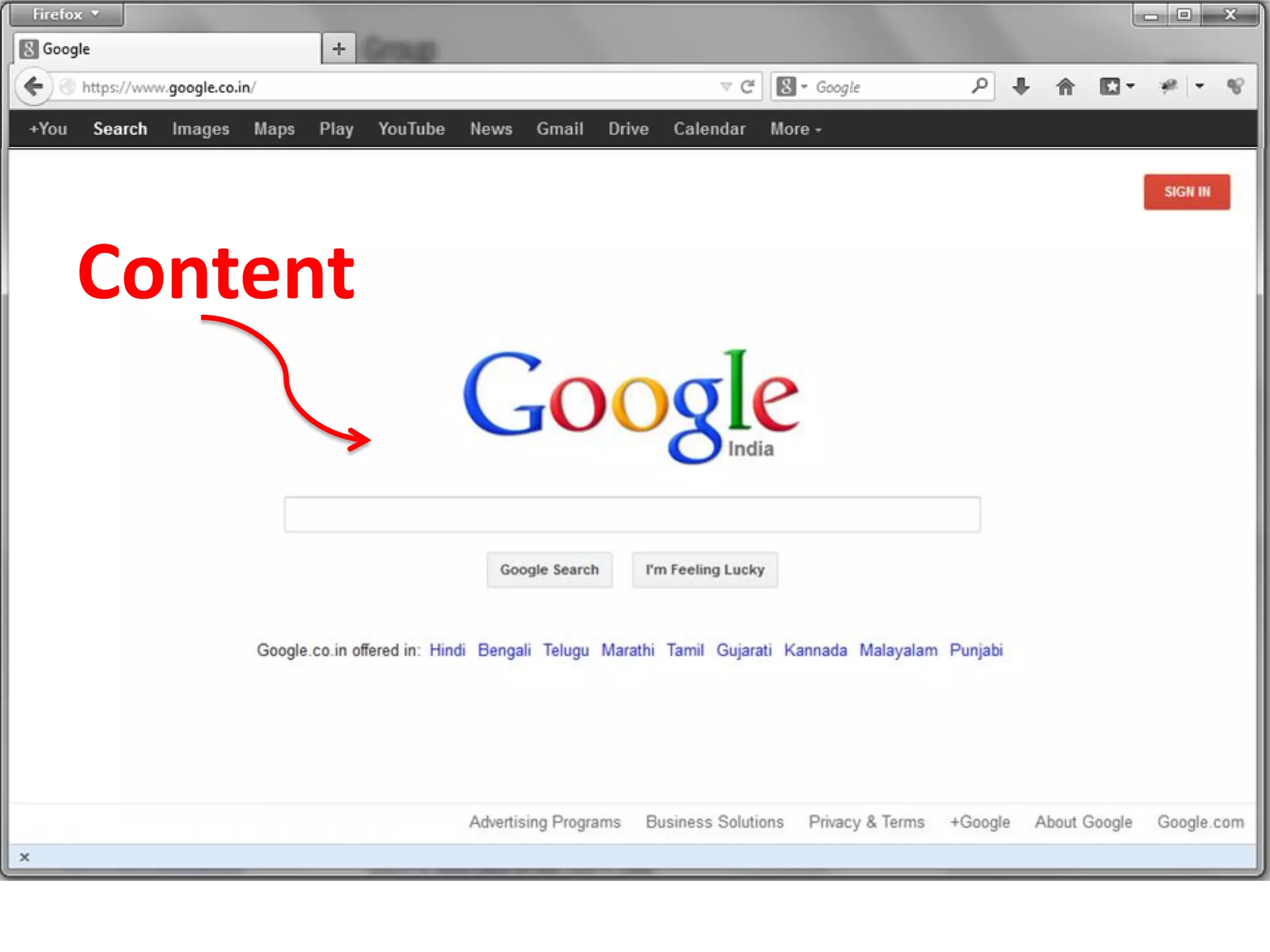Open a new tab with plus button
The width and height of the screenshot is (1270, 952).
[339, 48]
